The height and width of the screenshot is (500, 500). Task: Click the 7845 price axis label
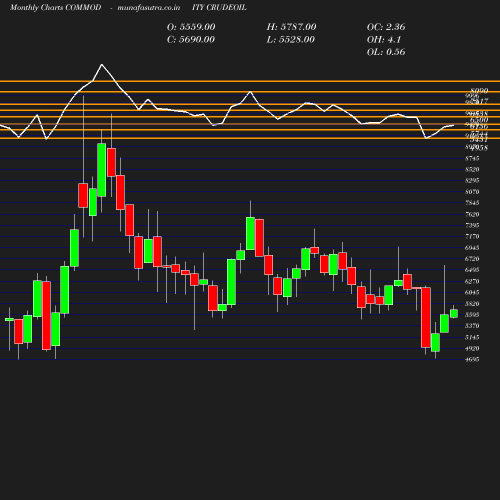pos(472,203)
